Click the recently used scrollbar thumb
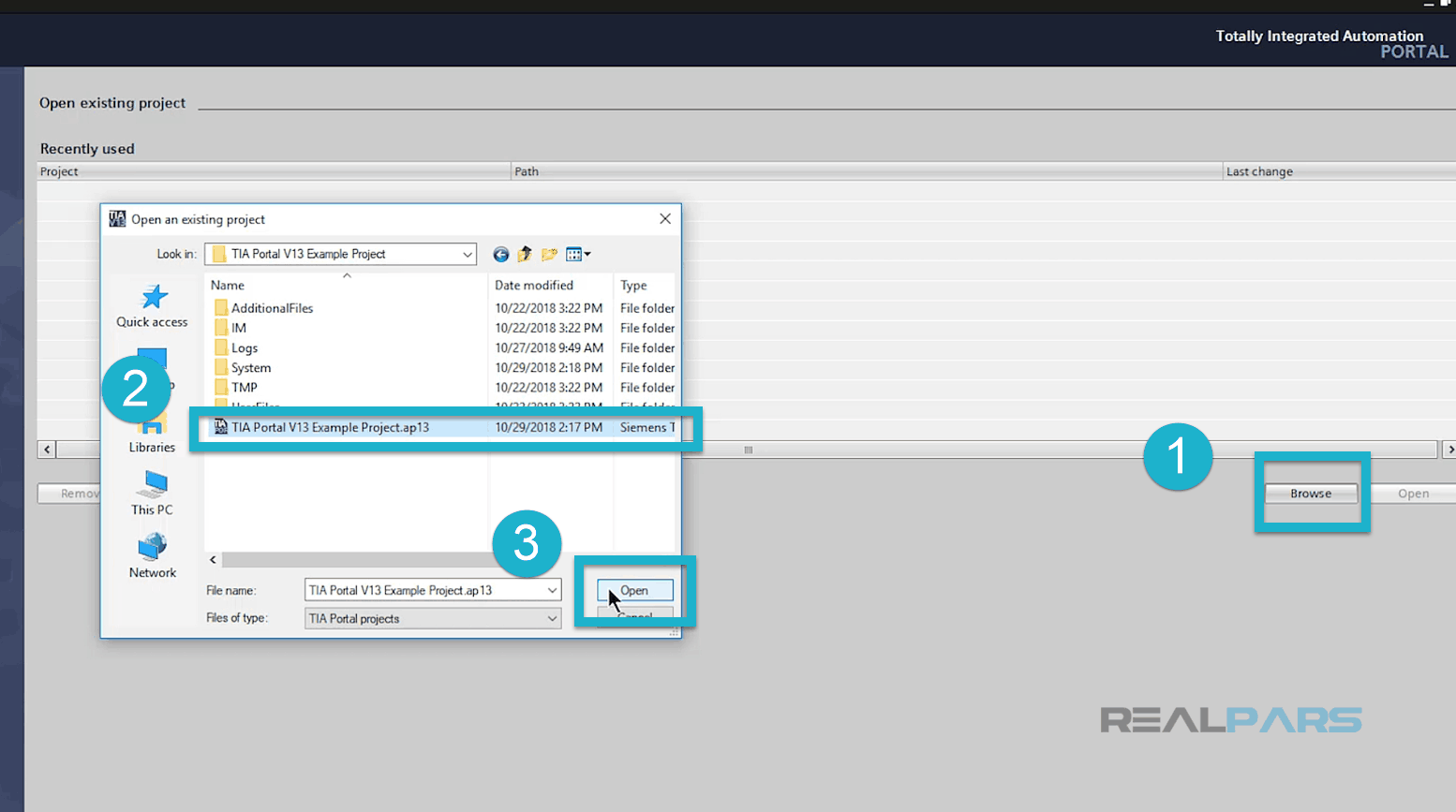Screen dimensions: 1456x812 click(748, 450)
